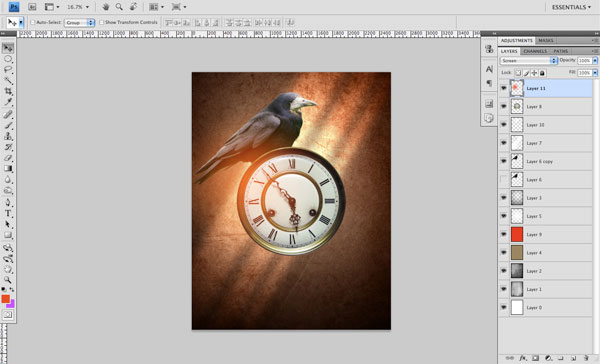Hide Layer 9 with its eye icon
The image size is (600, 364).
point(504,234)
